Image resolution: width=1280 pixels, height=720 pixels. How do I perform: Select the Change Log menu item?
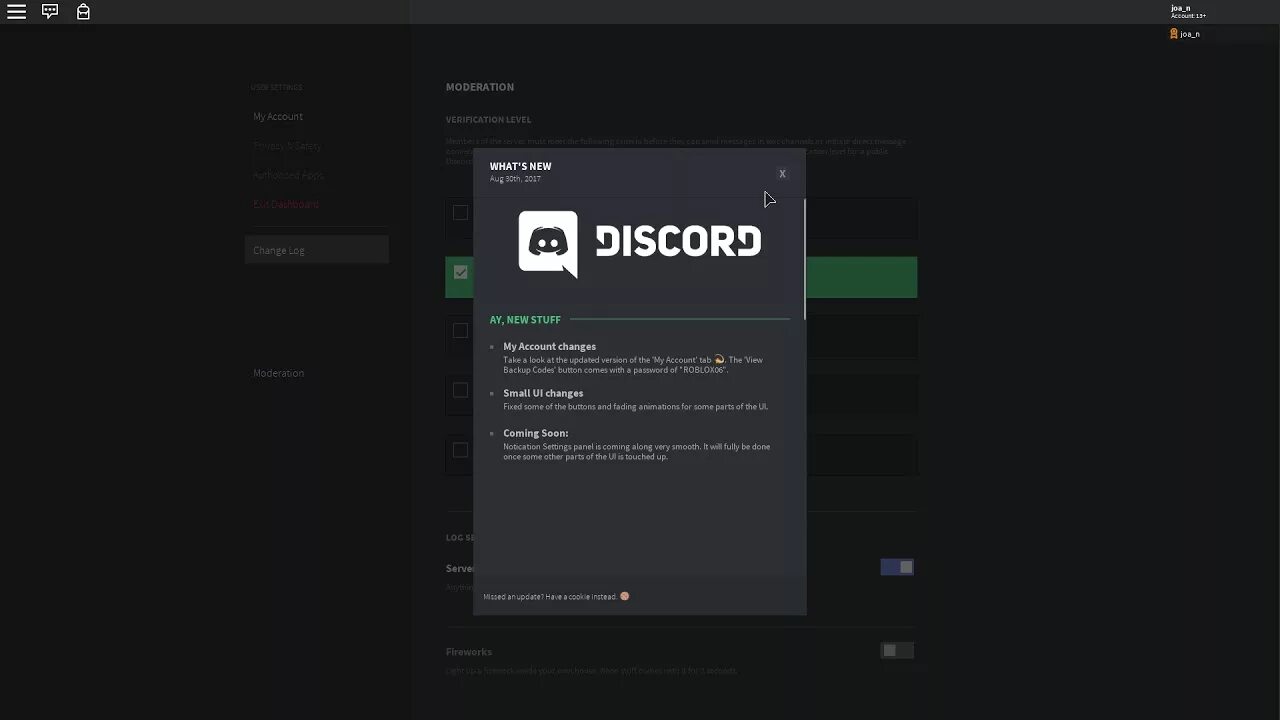[x=316, y=250]
